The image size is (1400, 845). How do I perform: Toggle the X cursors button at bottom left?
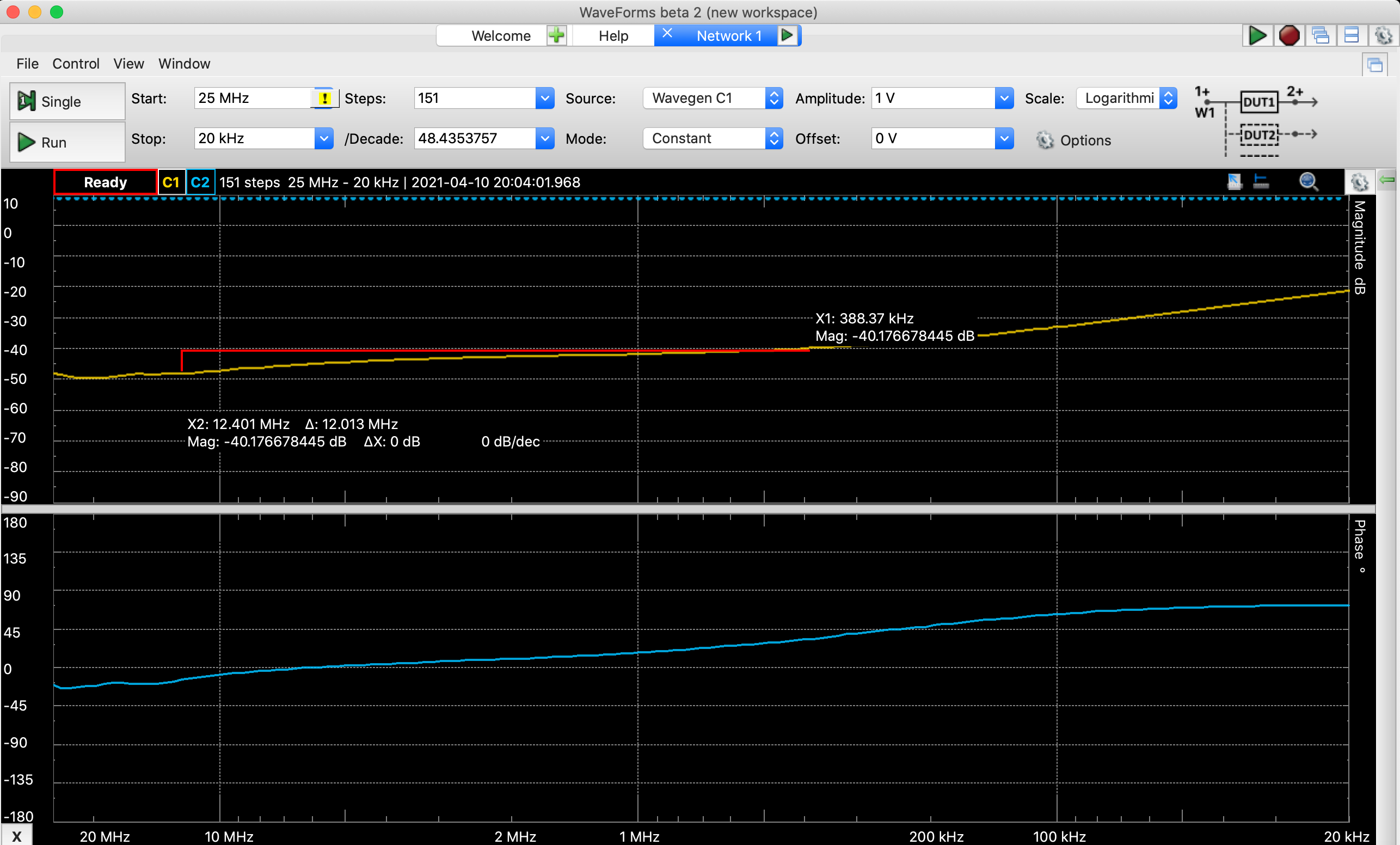(16, 835)
